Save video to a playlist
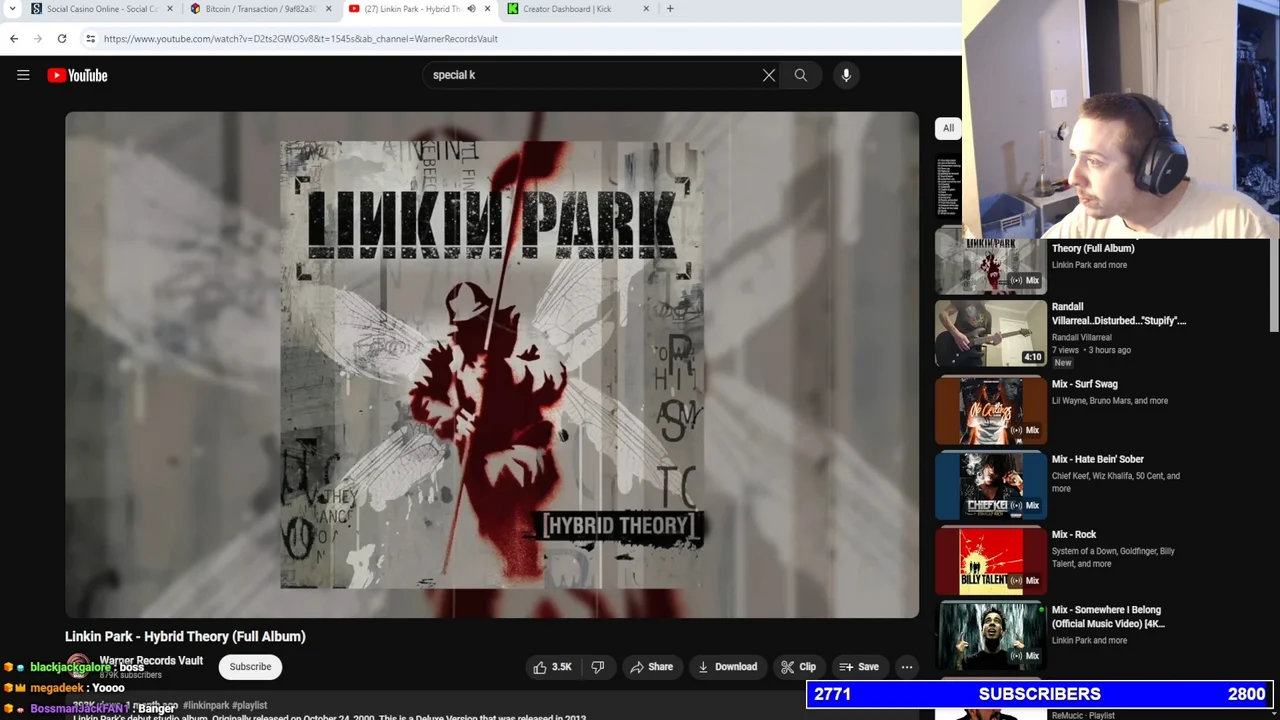Viewport: 1280px width, 720px height. point(859,667)
